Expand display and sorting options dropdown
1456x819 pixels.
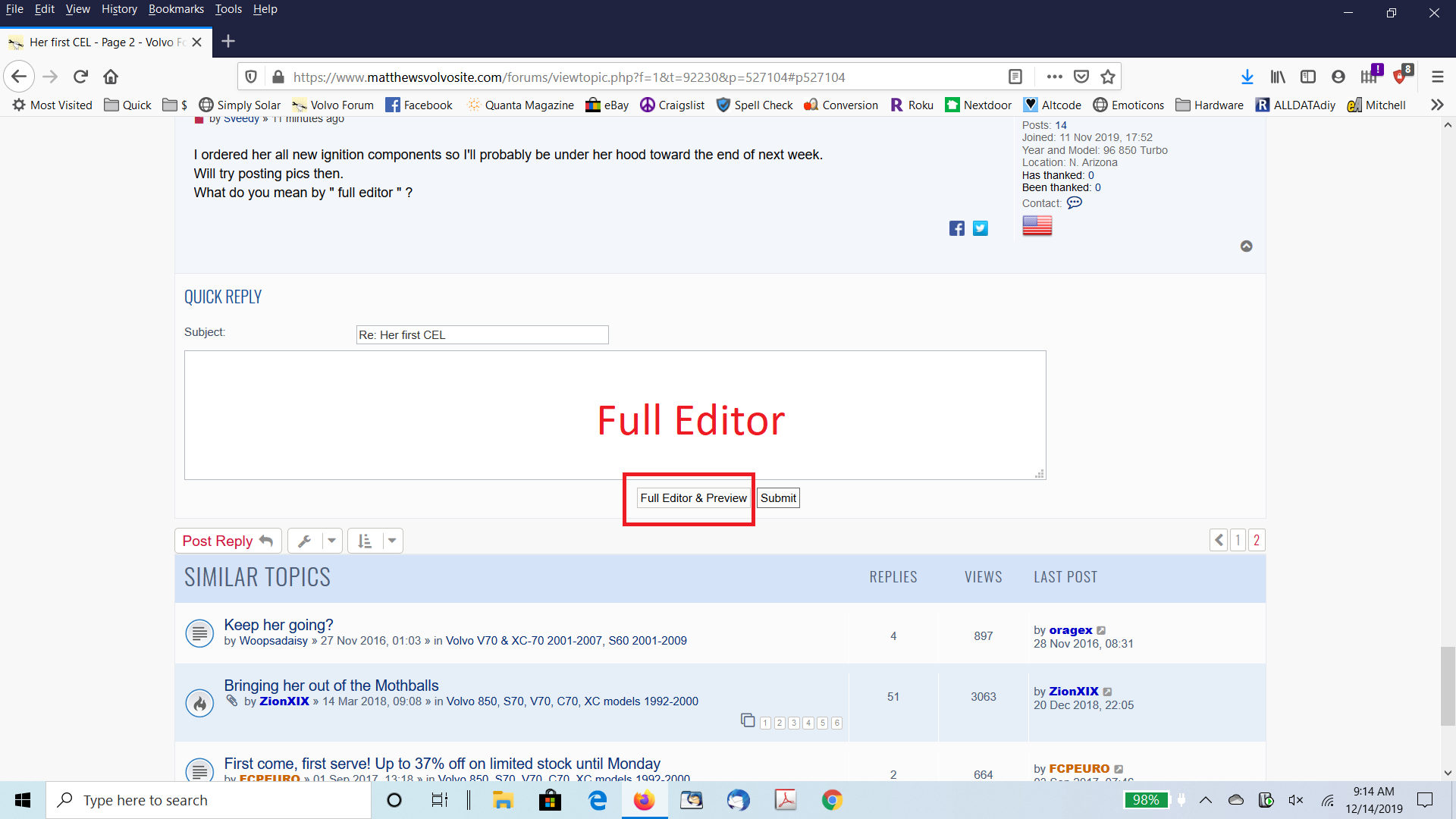tap(375, 541)
